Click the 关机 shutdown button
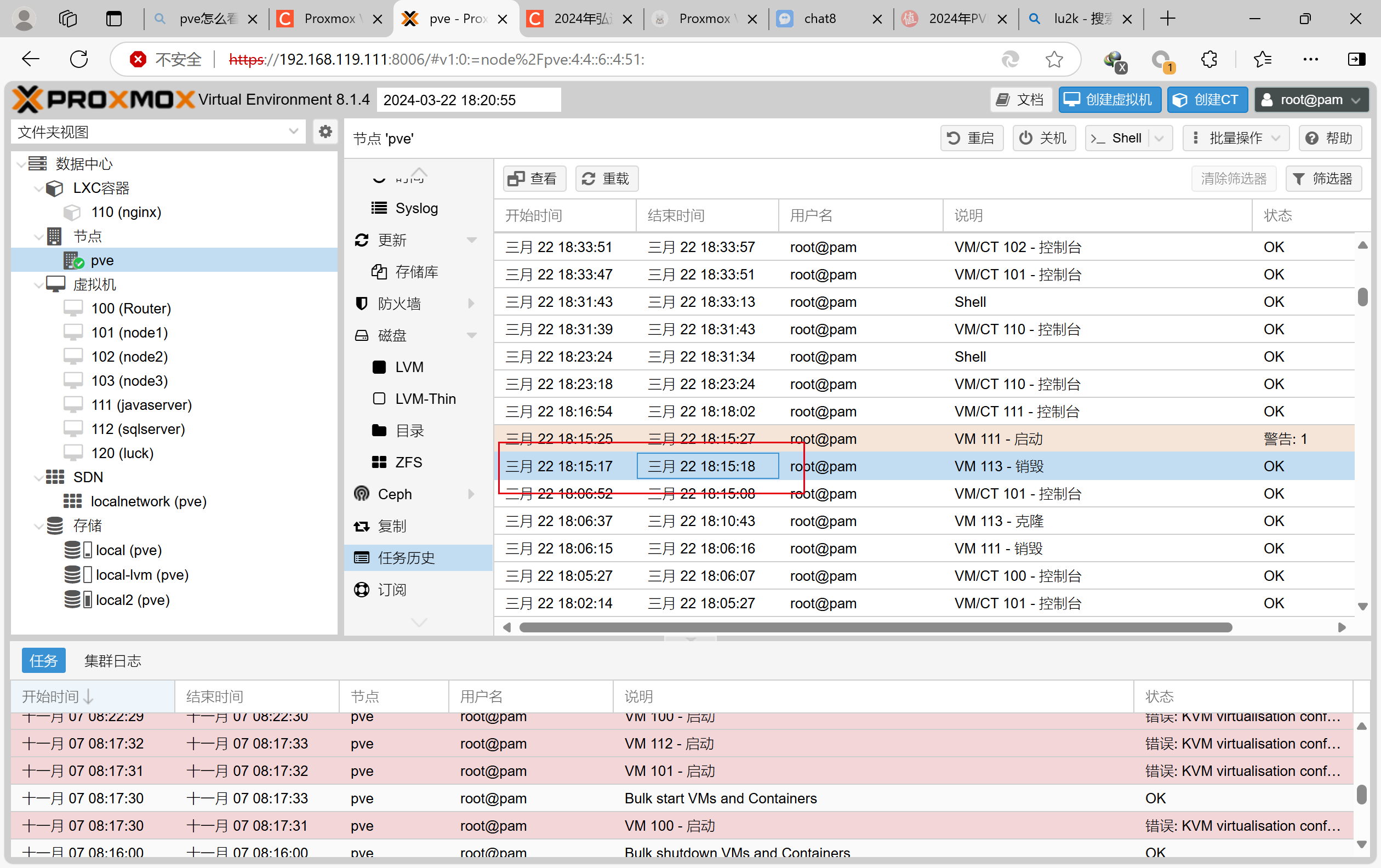 [1044, 138]
